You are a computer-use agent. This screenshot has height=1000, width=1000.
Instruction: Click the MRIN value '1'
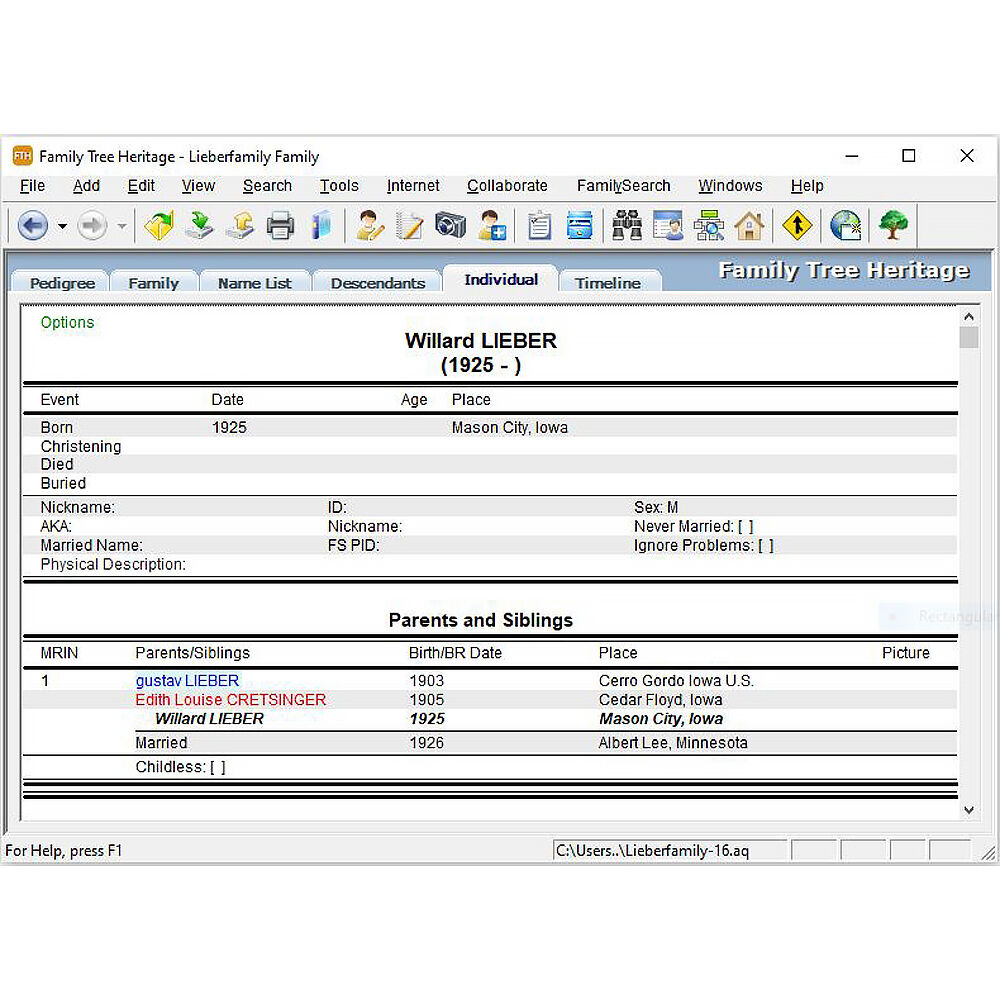pos(45,680)
